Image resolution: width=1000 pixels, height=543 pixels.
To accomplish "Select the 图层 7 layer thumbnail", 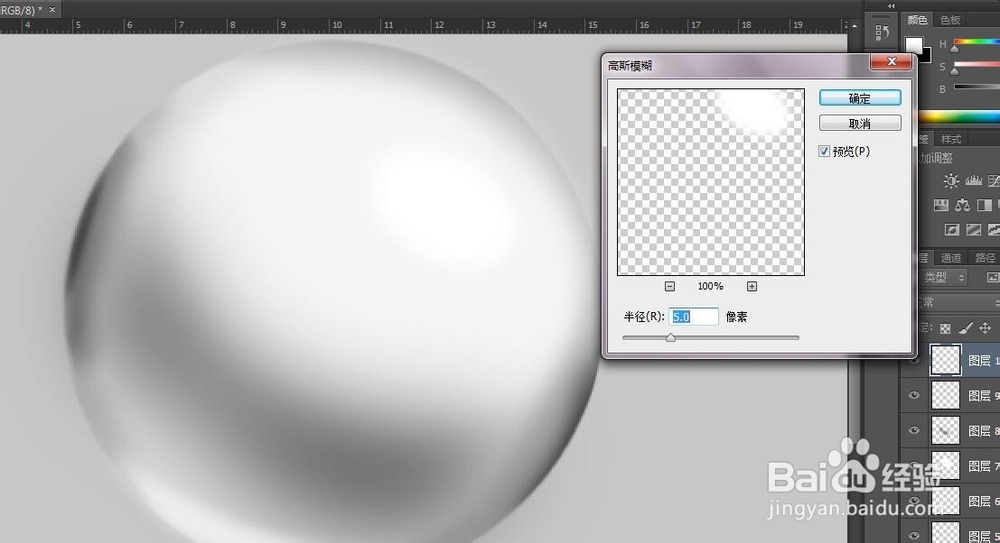I will 945,466.
